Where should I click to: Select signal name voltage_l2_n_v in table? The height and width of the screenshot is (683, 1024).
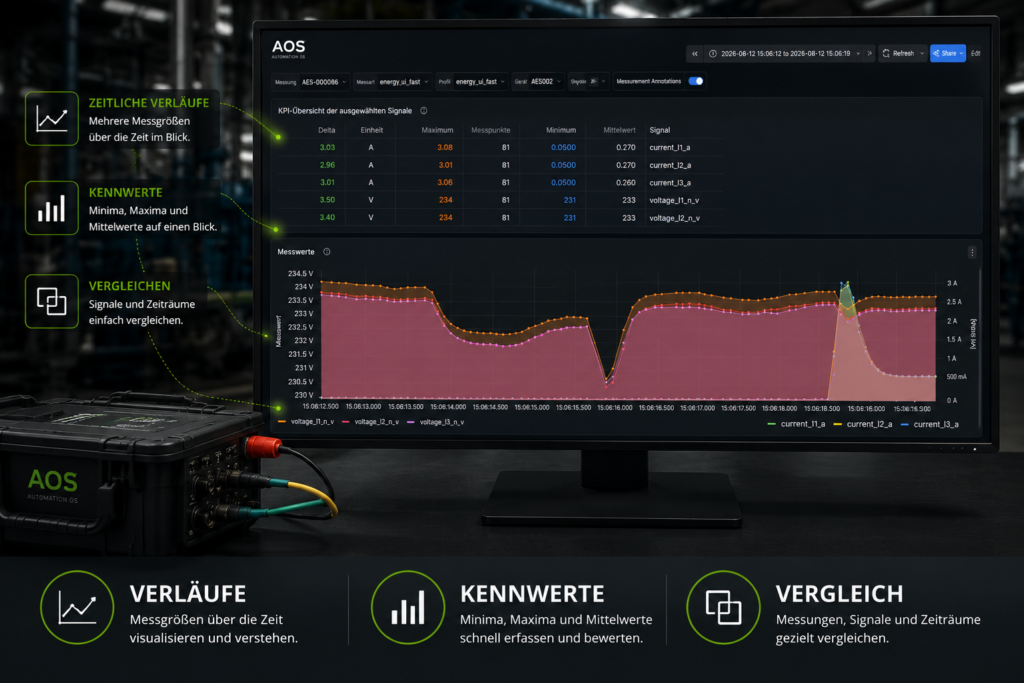[x=674, y=218]
